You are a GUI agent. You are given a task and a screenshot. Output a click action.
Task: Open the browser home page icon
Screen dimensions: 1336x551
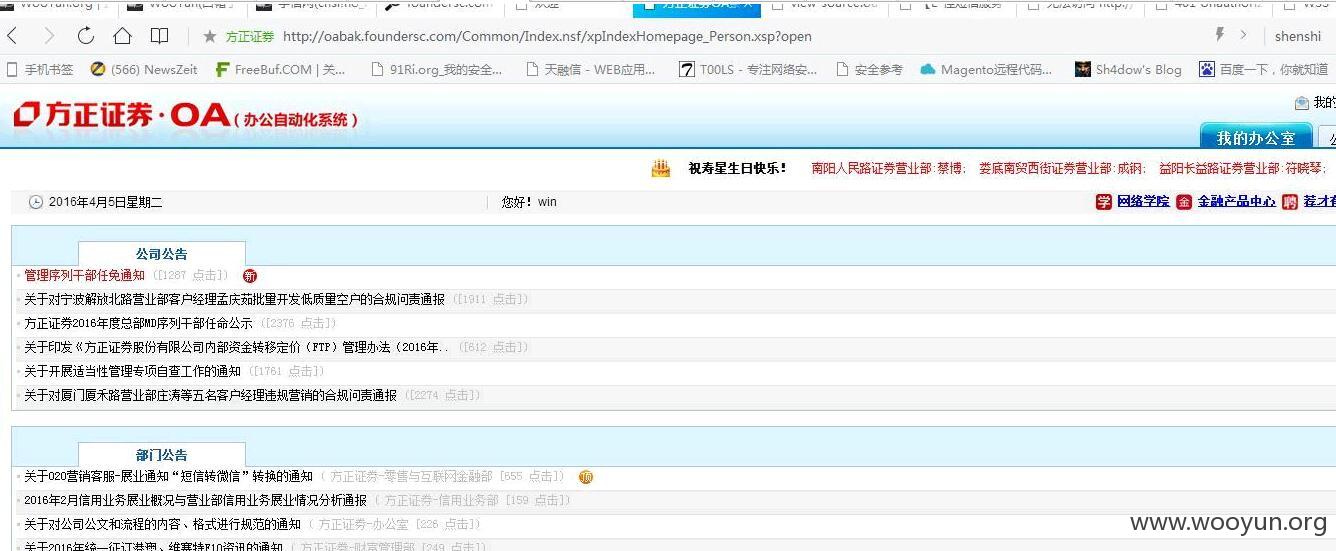(122, 36)
